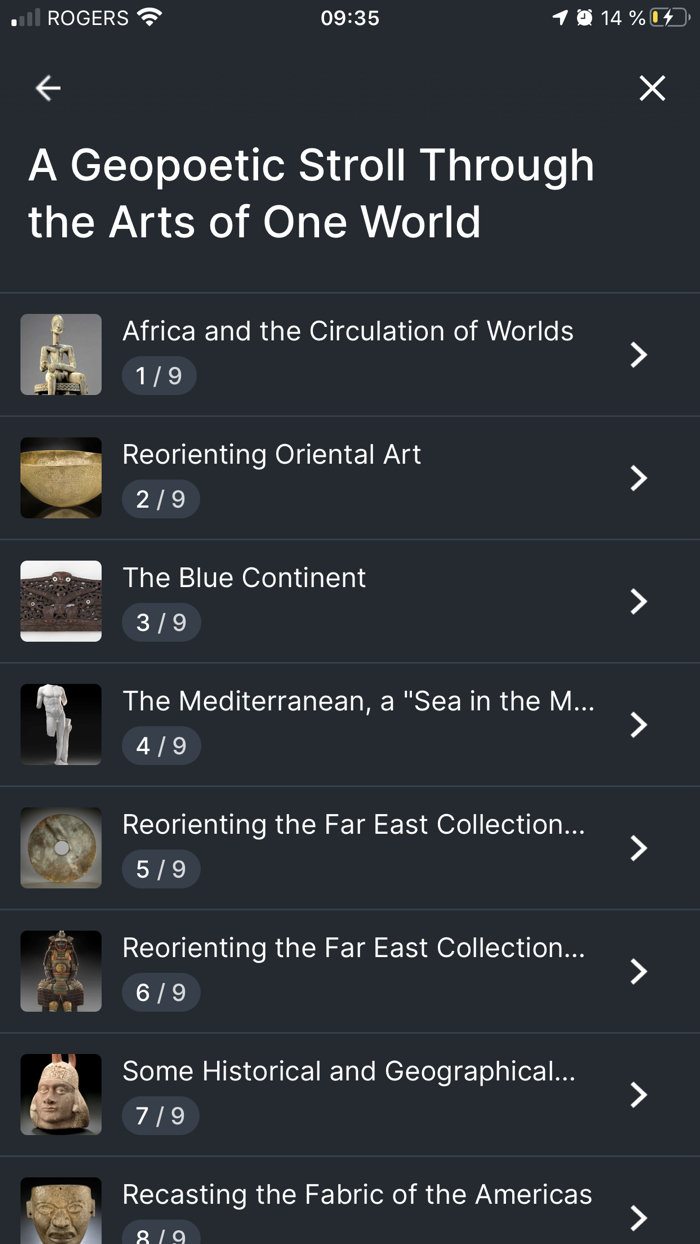The image size is (700, 1244).
Task: Tap the Wi-Fi status icon
Action: 150,17
